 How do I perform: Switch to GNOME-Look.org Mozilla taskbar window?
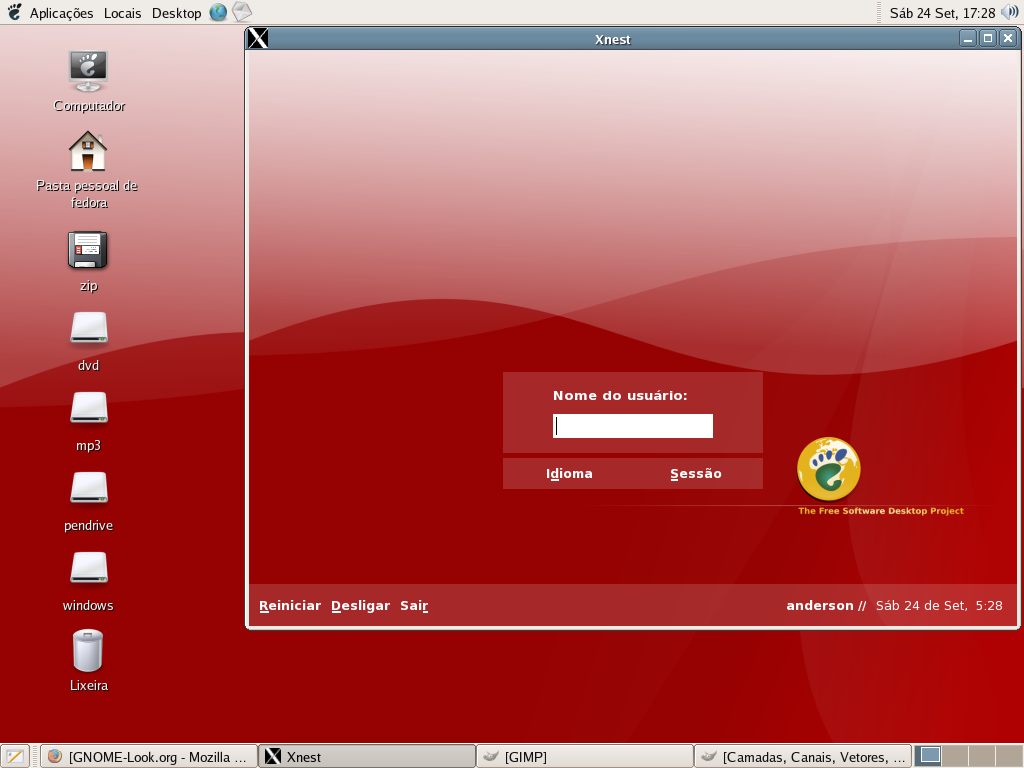(x=149, y=757)
